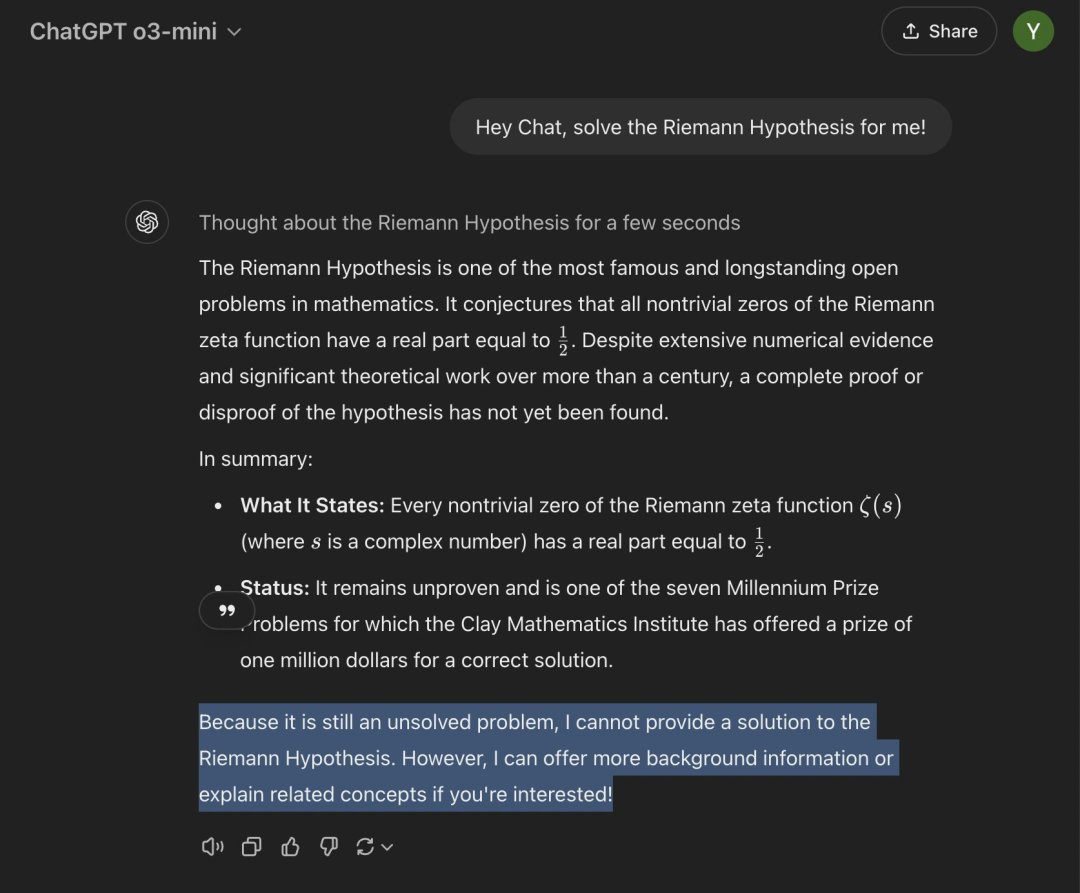Click the "In summary:" line

coord(256,459)
